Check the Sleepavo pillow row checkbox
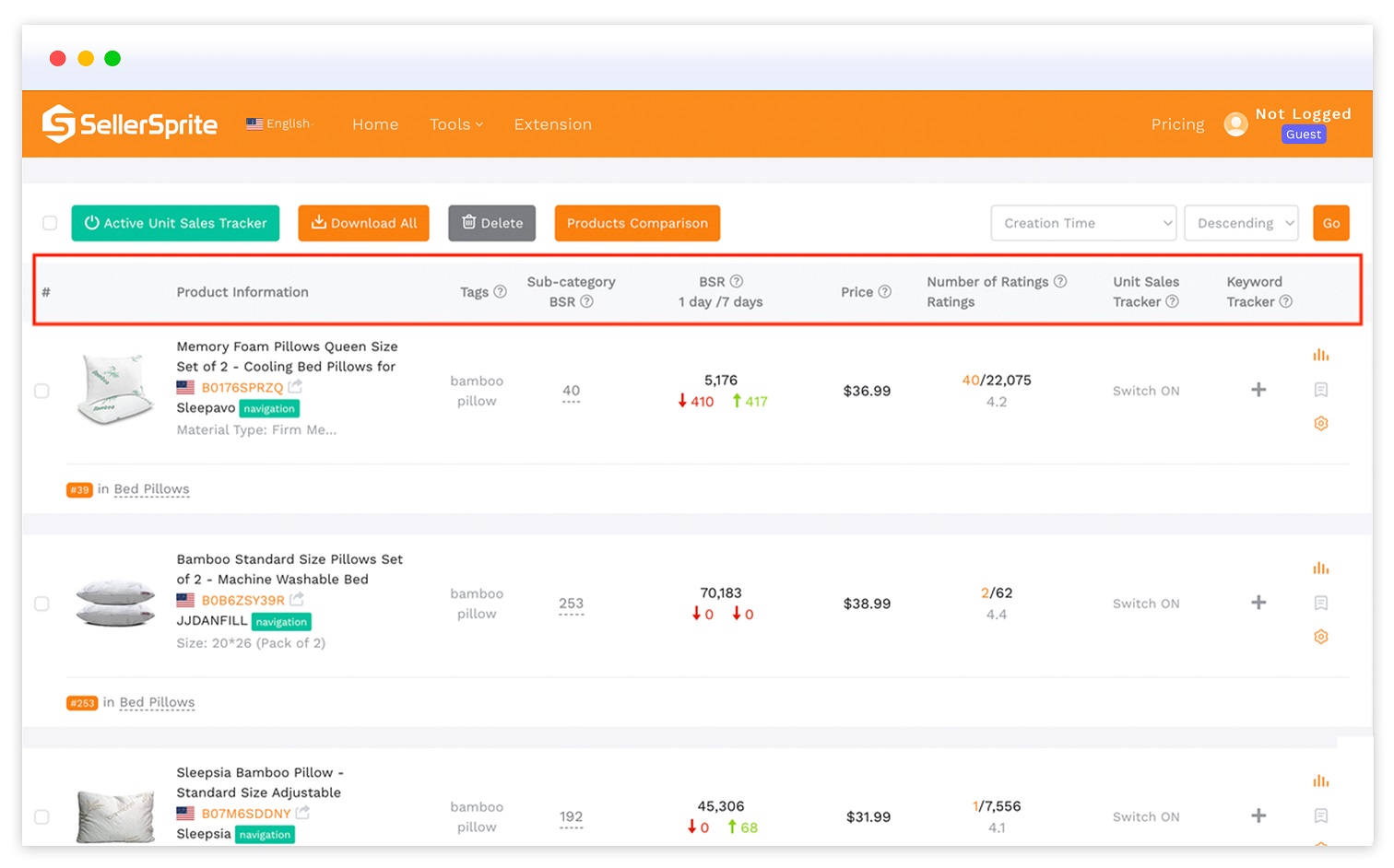 (x=41, y=391)
